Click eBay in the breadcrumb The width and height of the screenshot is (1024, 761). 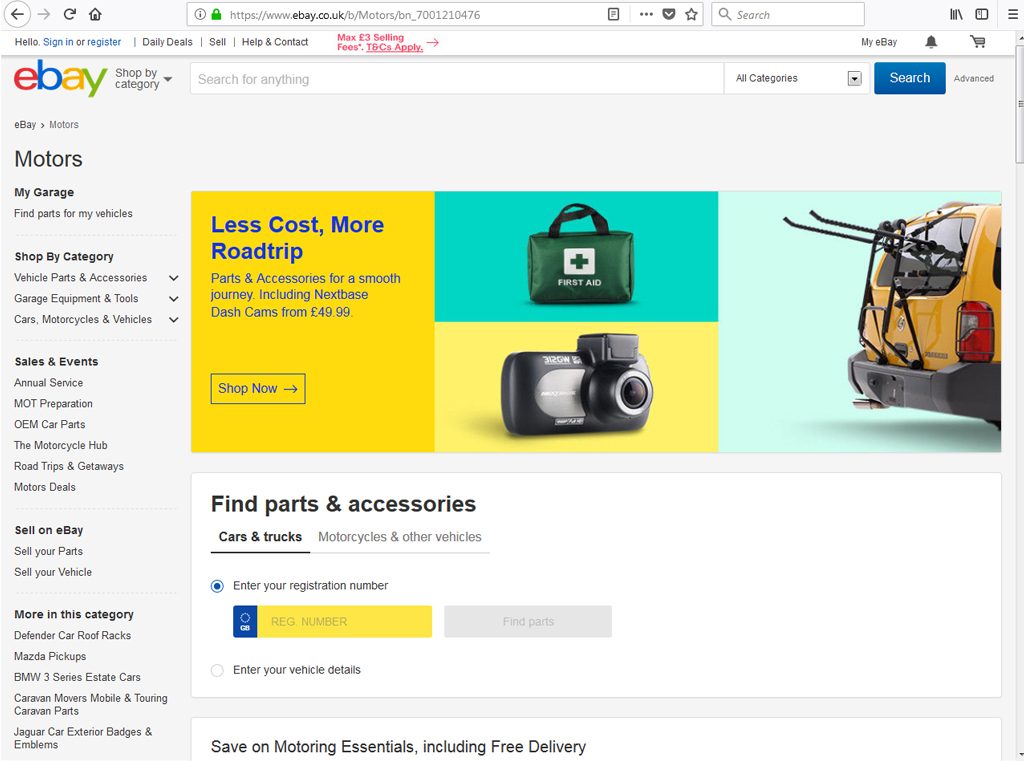pos(25,125)
